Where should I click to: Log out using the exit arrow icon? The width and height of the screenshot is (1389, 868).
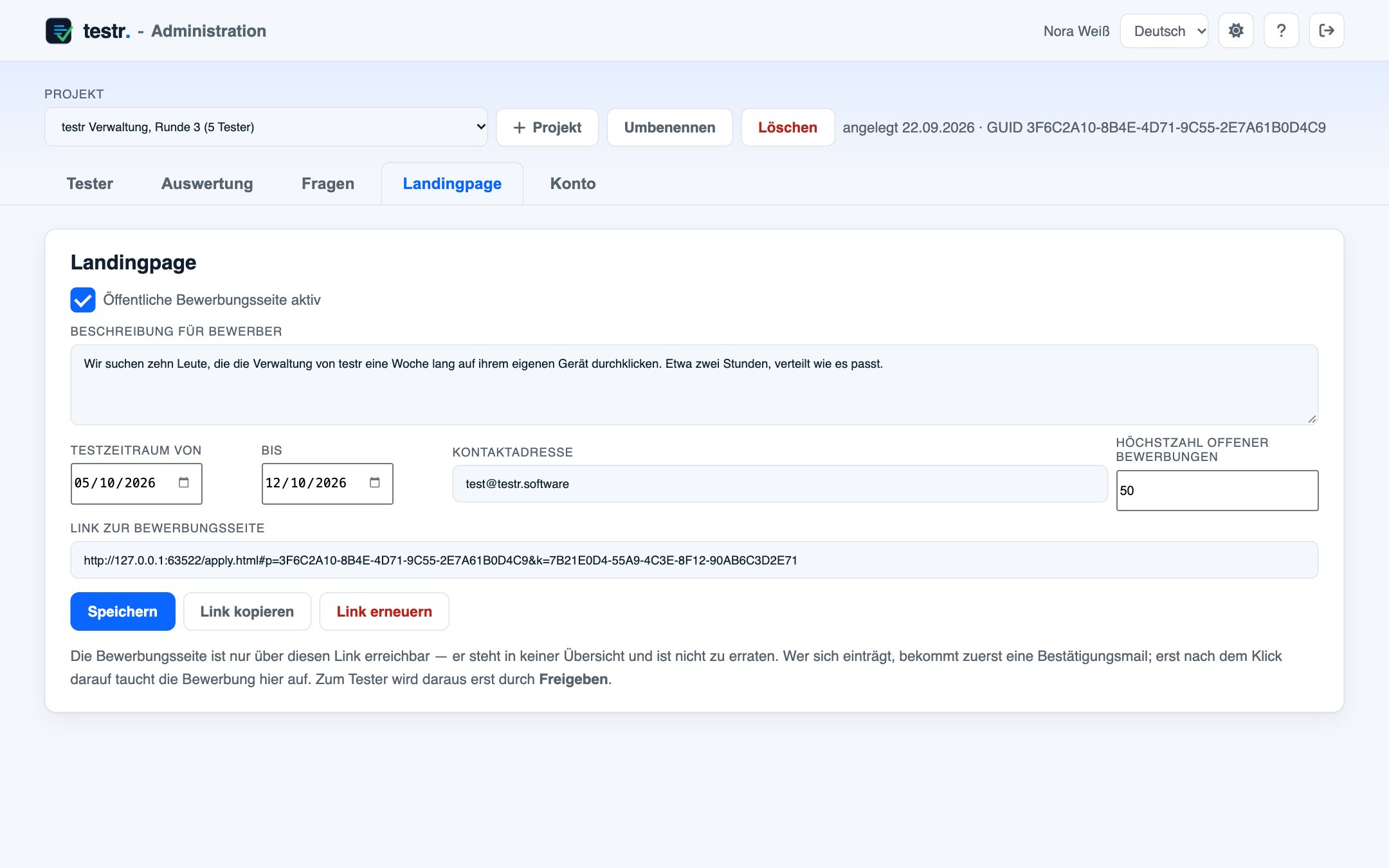(x=1327, y=31)
